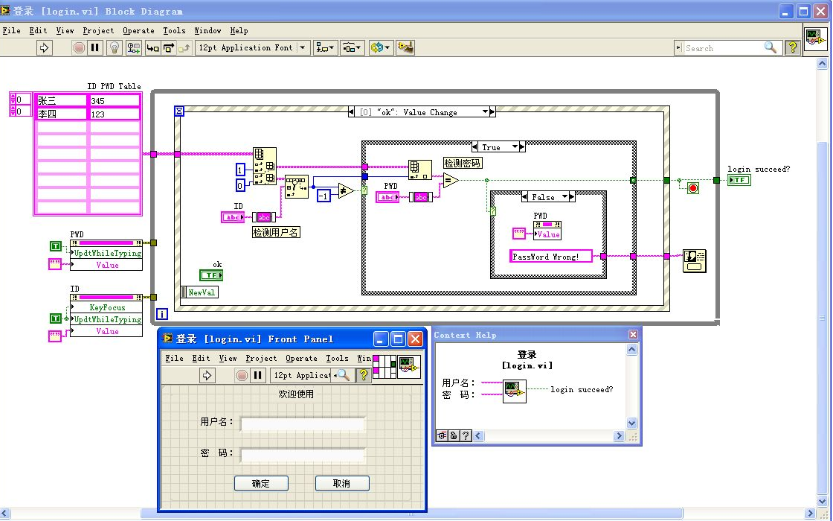Click the KeyFocus property of ID node
Image resolution: width=833 pixels, height=521 pixels.
[x=107, y=307]
